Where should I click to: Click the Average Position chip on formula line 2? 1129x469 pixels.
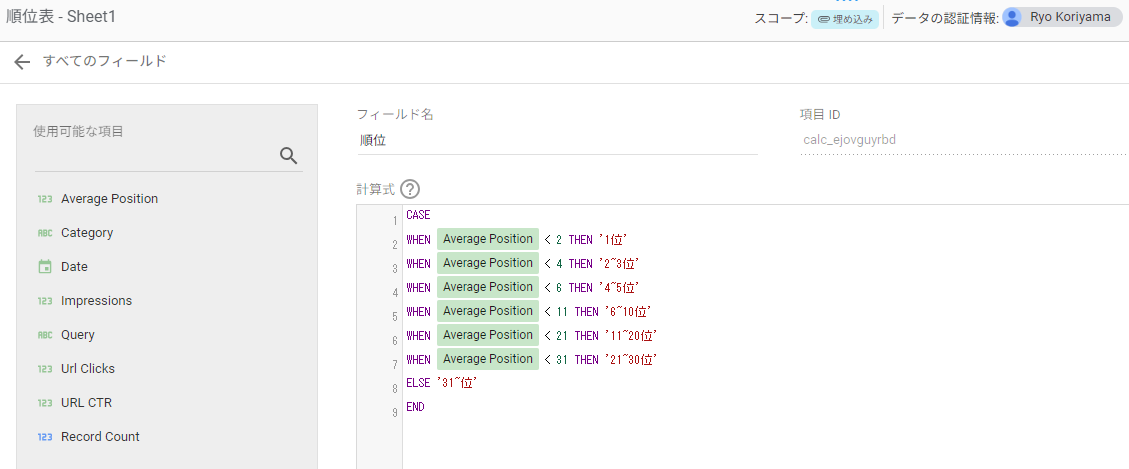[487, 239]
